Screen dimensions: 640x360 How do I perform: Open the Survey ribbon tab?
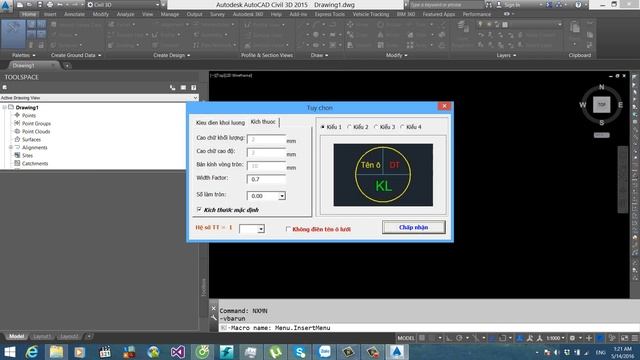coord(217,14)
